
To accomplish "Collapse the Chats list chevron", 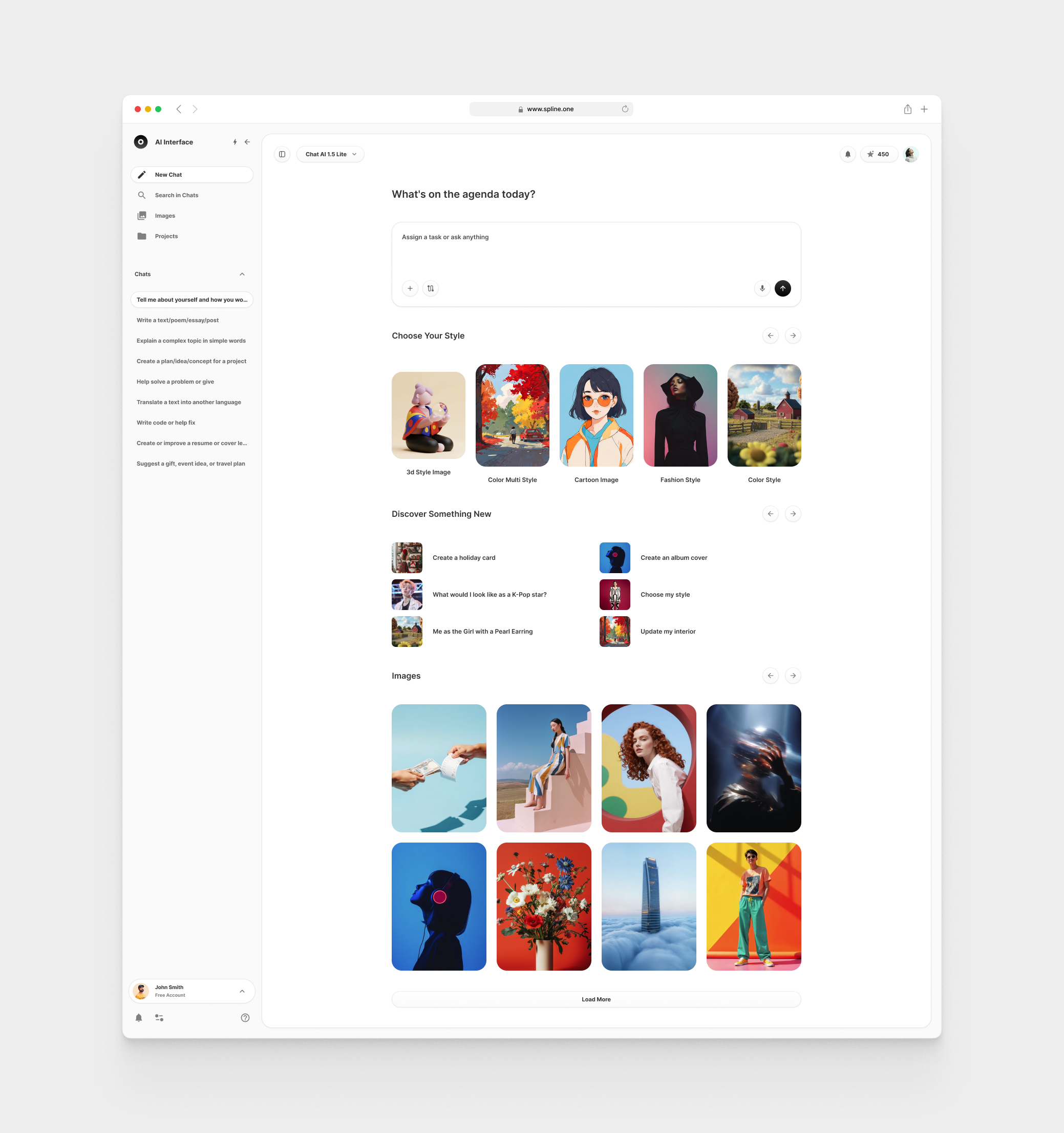I will pyautogui.click(x=242, y=274).
